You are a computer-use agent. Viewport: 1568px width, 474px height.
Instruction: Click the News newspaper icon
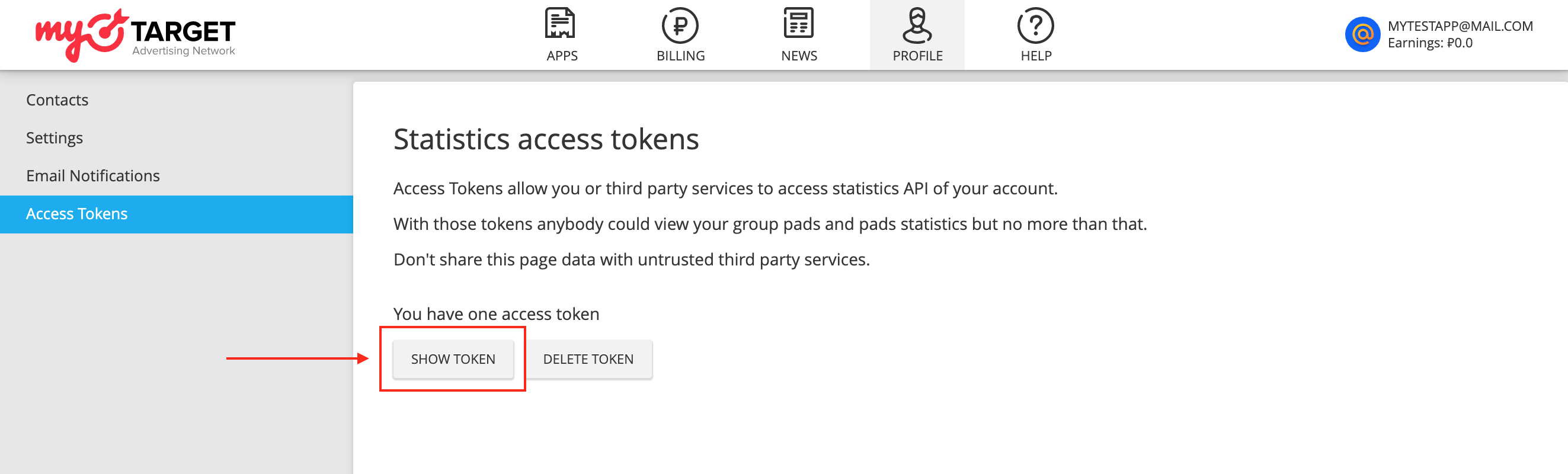click(x=798, y=24)
